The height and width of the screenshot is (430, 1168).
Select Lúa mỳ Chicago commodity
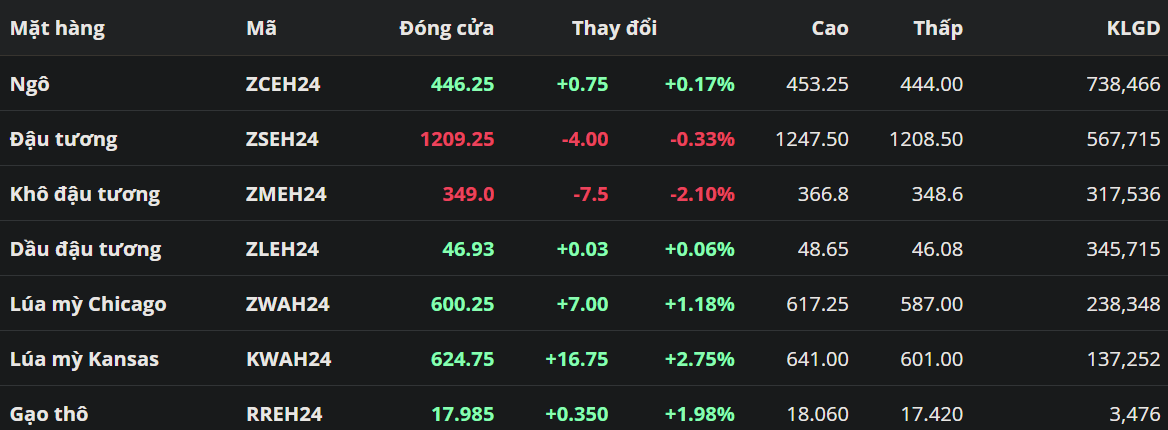88,304
